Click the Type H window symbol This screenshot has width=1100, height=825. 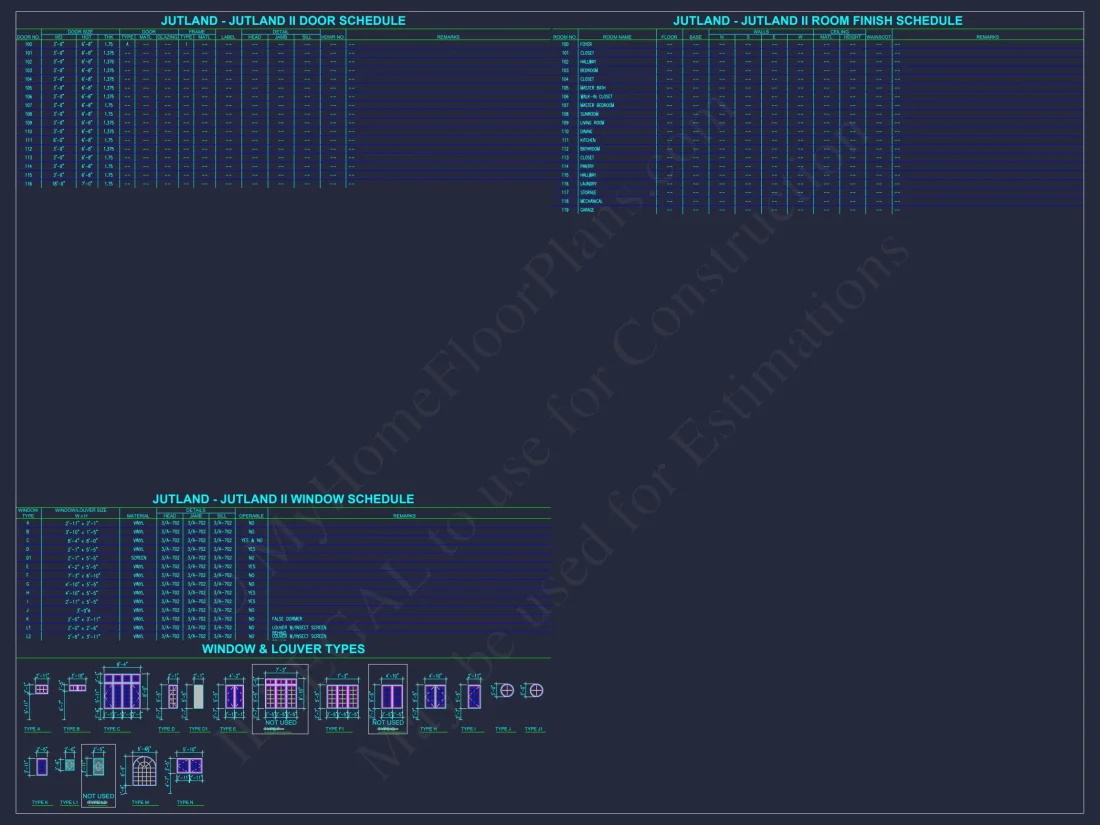pyautogui.click(x=434, y=696)
